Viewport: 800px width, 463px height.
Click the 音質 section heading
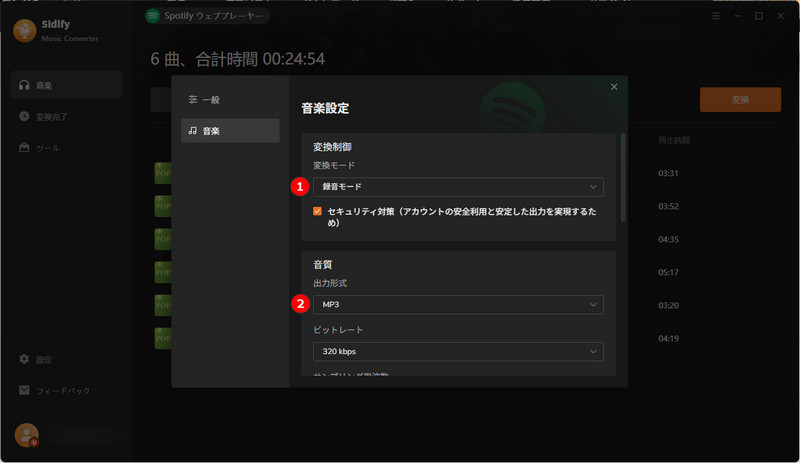tap(322, 264)
